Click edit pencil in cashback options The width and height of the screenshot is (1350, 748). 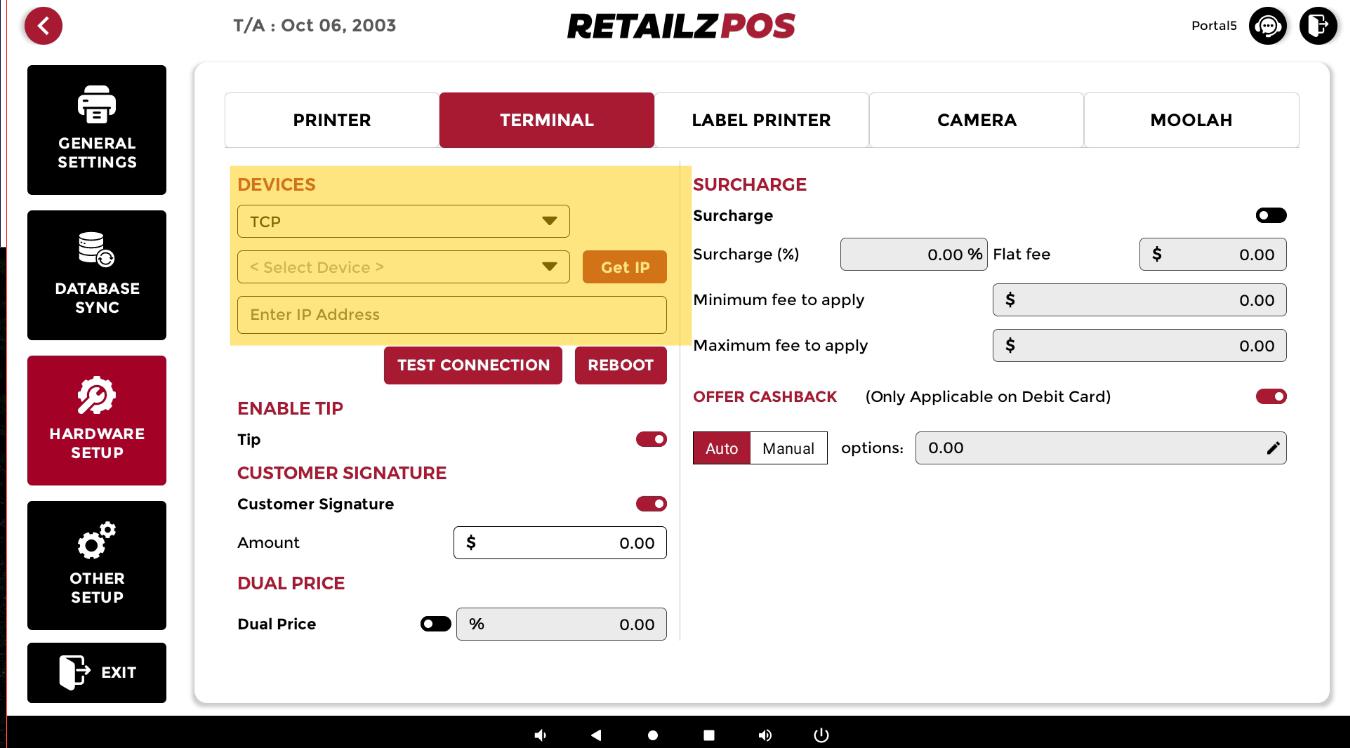(x=1272, y=448)
